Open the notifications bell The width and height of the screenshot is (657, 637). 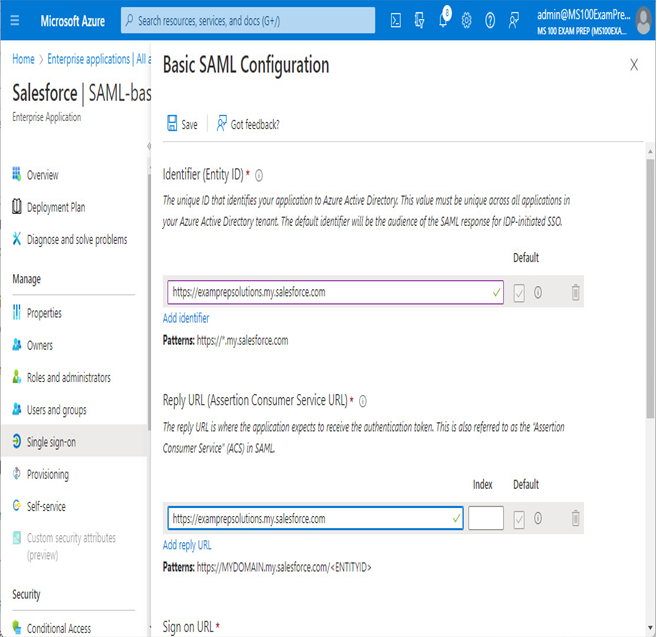pyautogui.click(x=443, y=18)
